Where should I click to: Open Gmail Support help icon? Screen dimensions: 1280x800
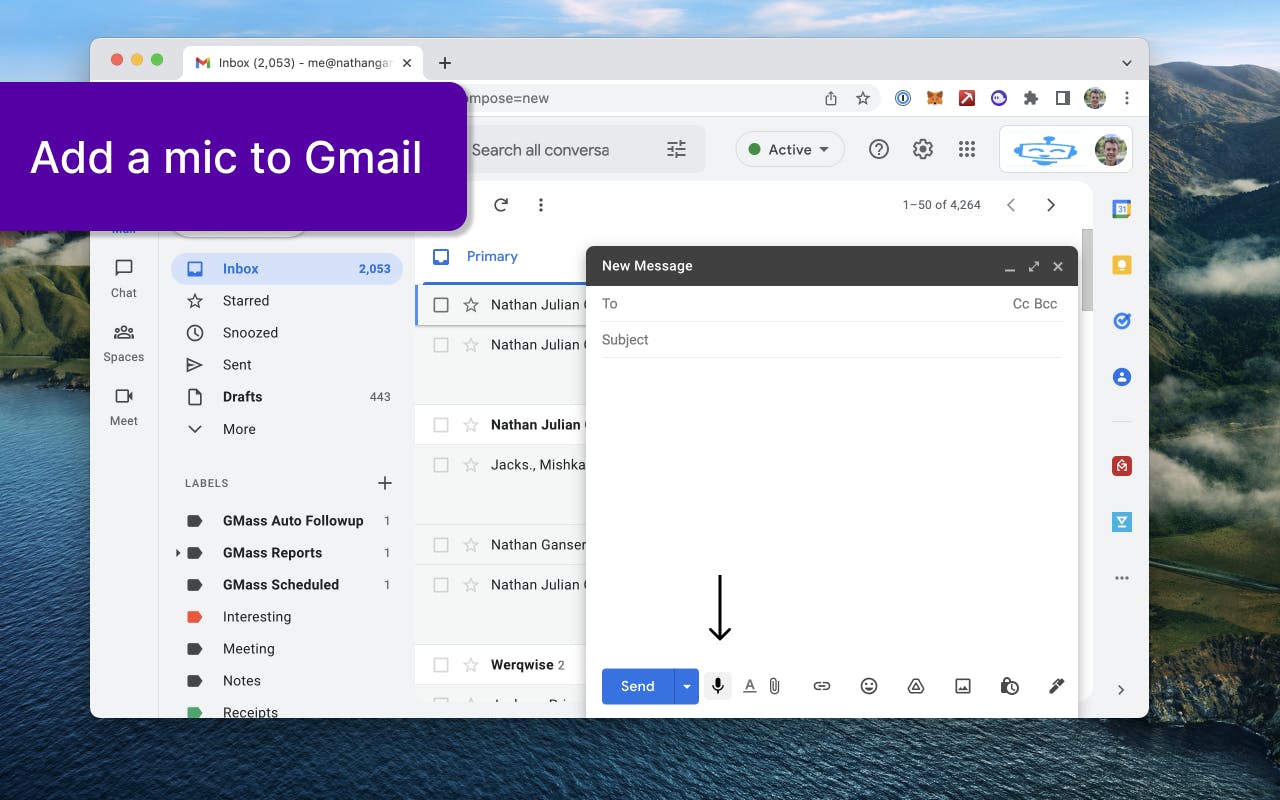(879, 149)
